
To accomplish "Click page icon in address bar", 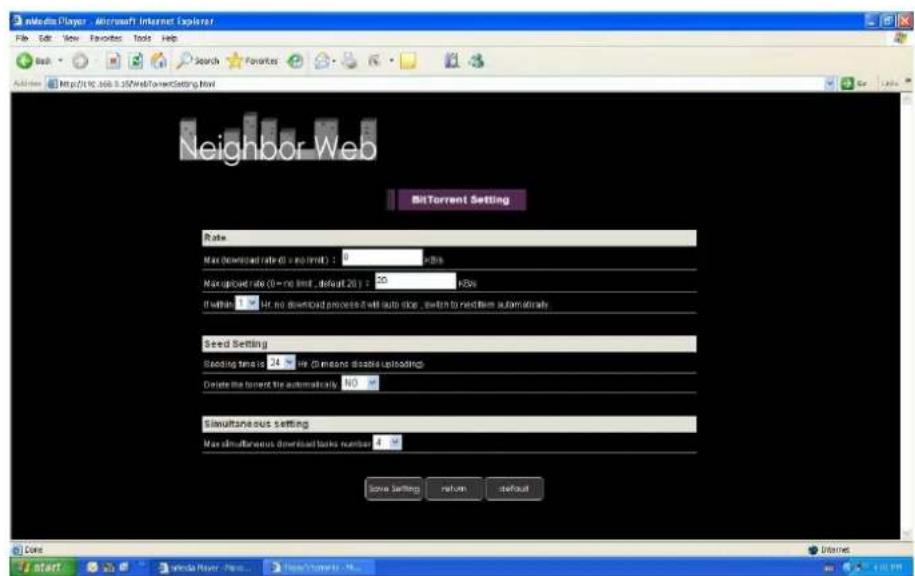I will [53, 84].
